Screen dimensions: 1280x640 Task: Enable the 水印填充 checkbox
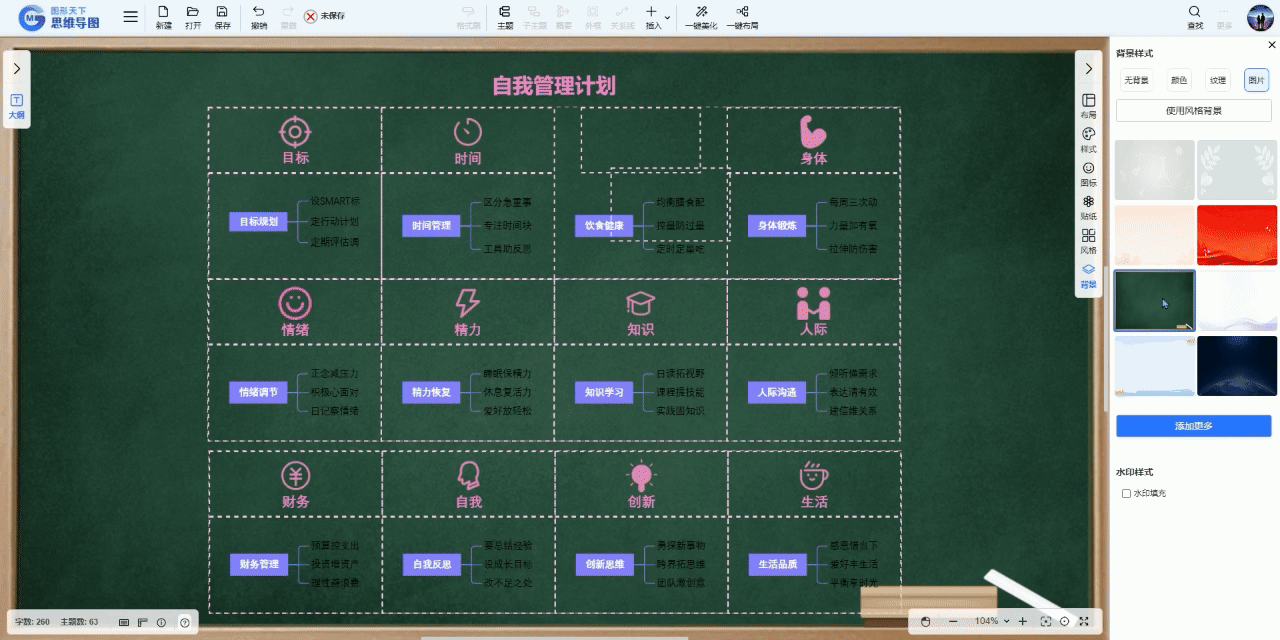coord(1126,493)
